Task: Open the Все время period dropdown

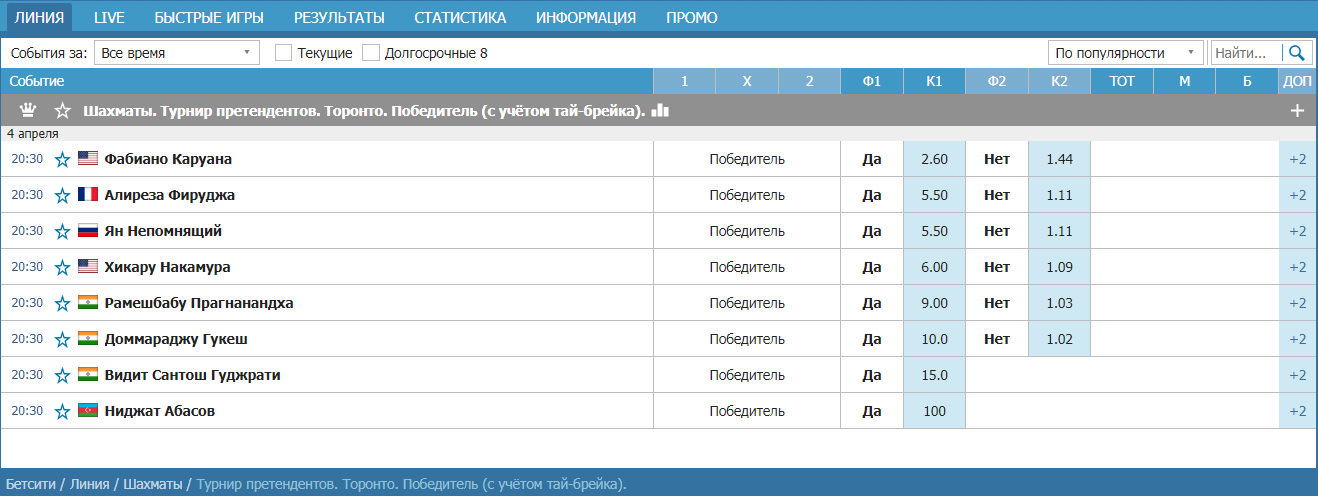Action: coord(176,53)
